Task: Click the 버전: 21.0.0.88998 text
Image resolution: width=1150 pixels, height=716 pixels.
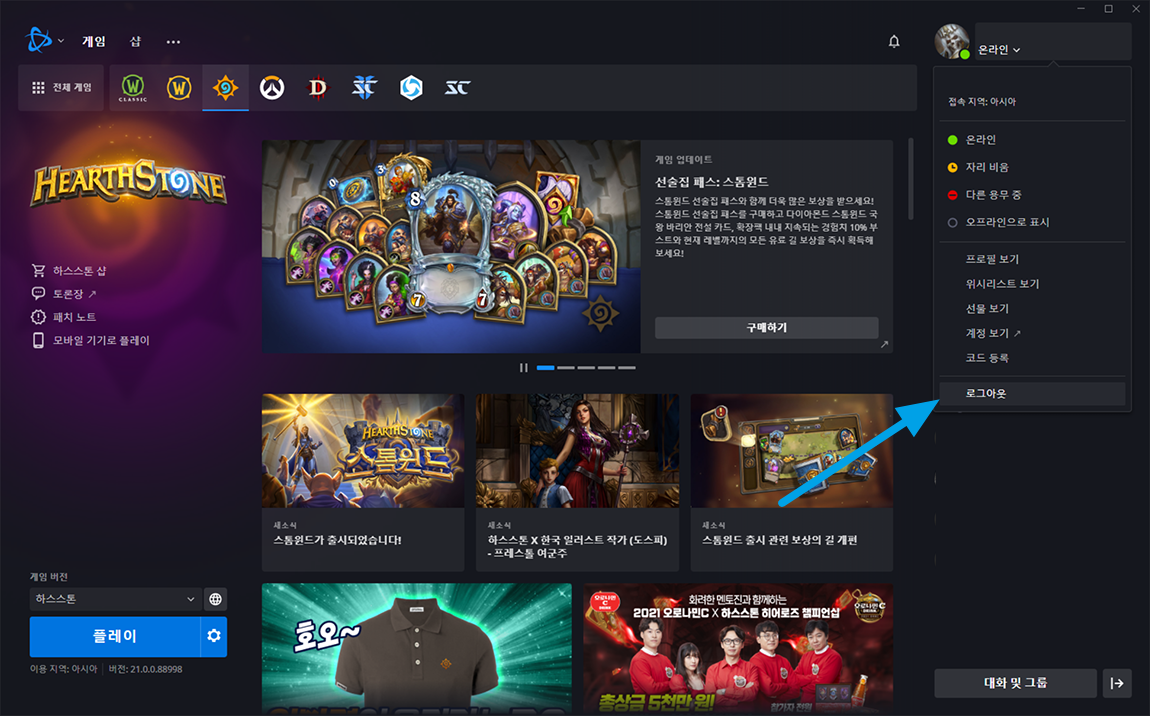Action: point(146,669)
